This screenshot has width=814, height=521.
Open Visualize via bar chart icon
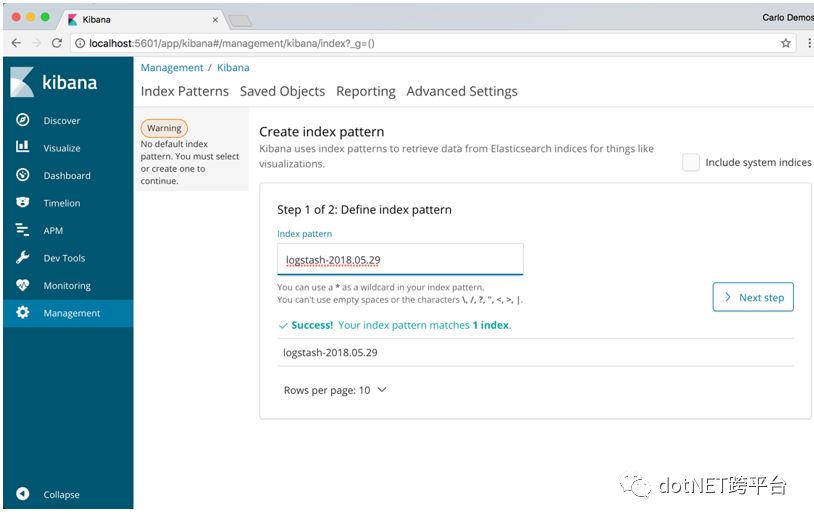(22, 146)
